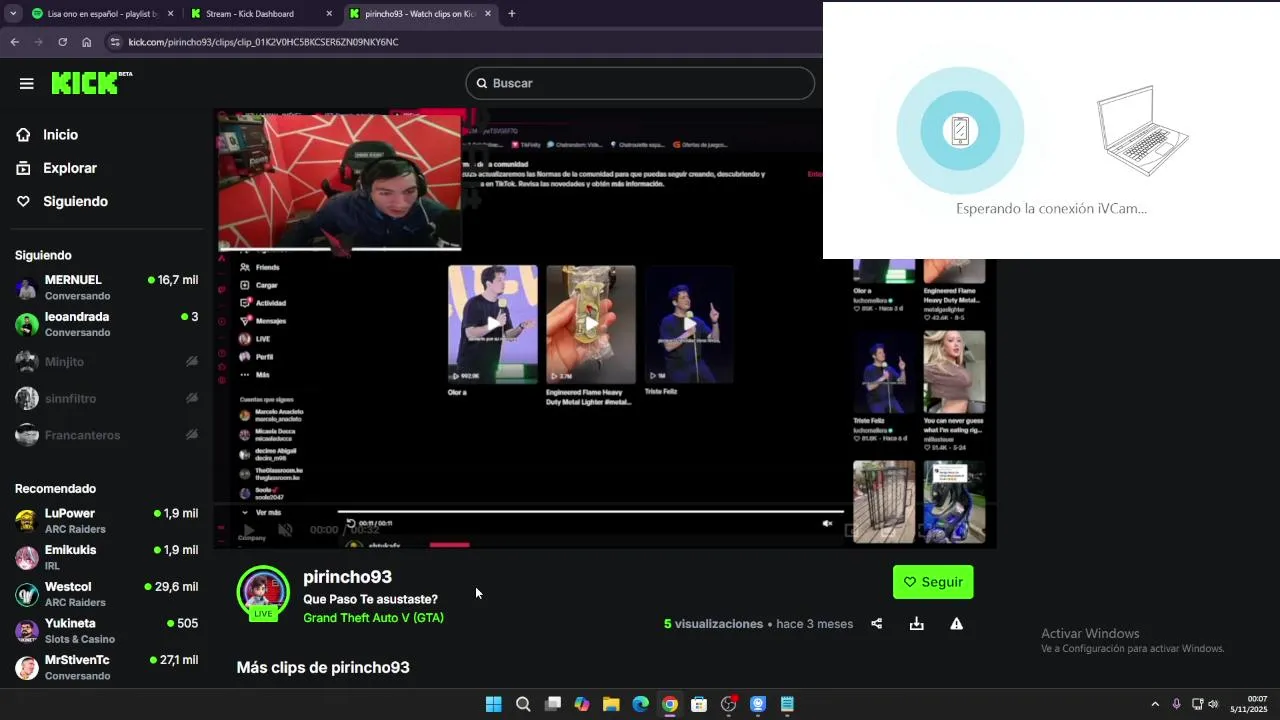Click the Seguir follow button

tap(933, 582)
